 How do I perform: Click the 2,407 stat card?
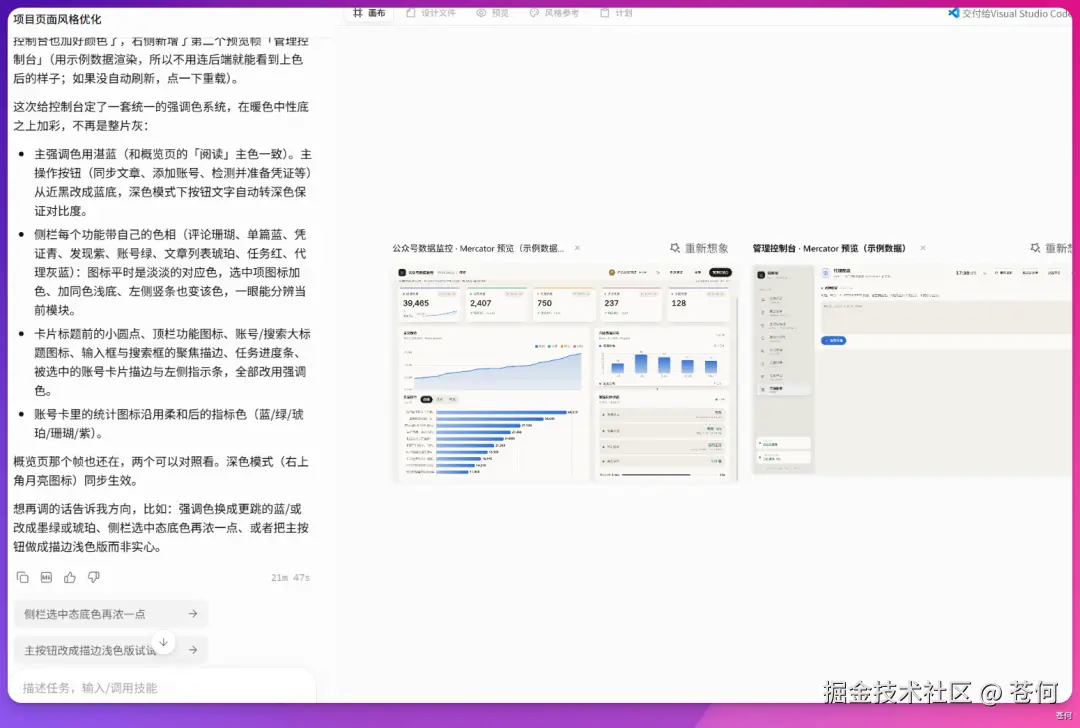point(497,304)
